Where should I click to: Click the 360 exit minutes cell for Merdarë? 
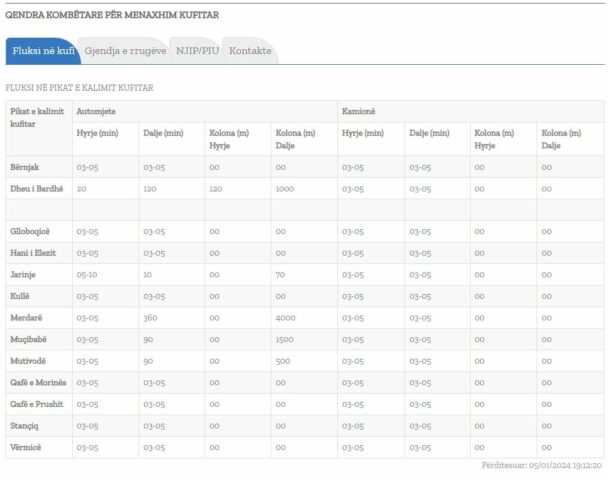[152, 317]
